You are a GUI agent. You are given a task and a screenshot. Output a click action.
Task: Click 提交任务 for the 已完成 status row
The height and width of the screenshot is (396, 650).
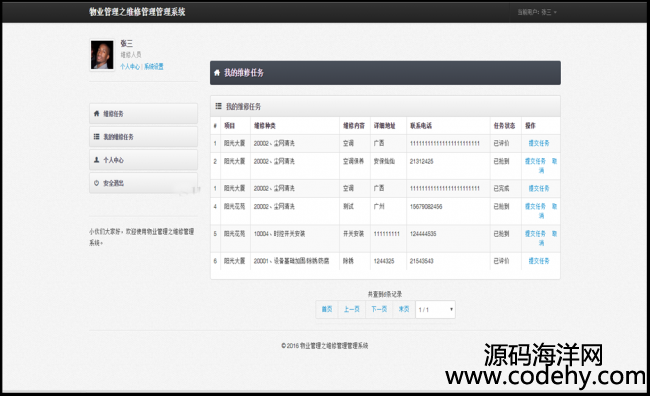[538, 188]
